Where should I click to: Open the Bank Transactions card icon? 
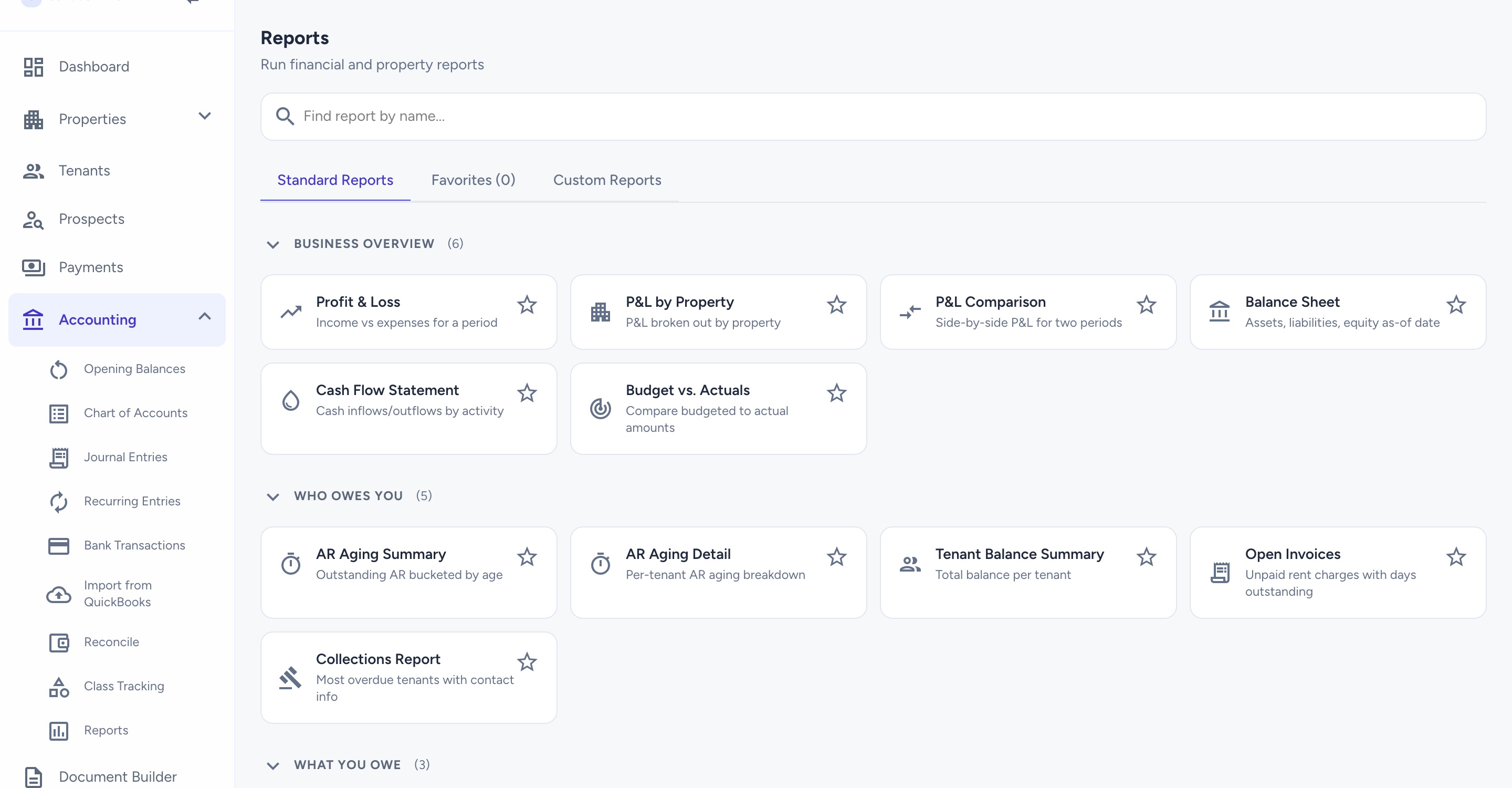(59, 545)
